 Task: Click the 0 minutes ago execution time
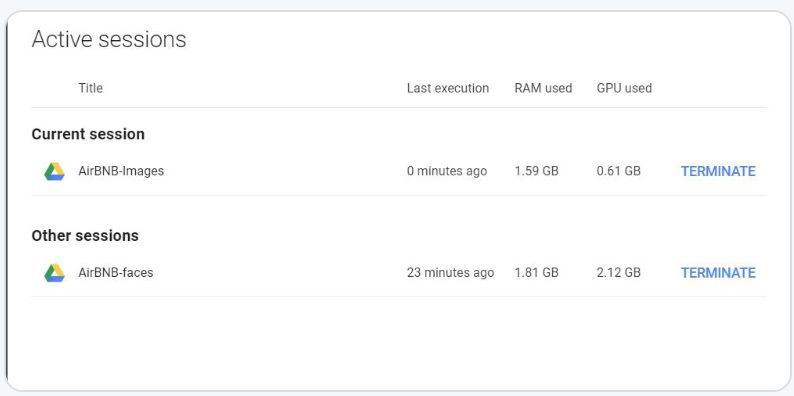(447, 171)
